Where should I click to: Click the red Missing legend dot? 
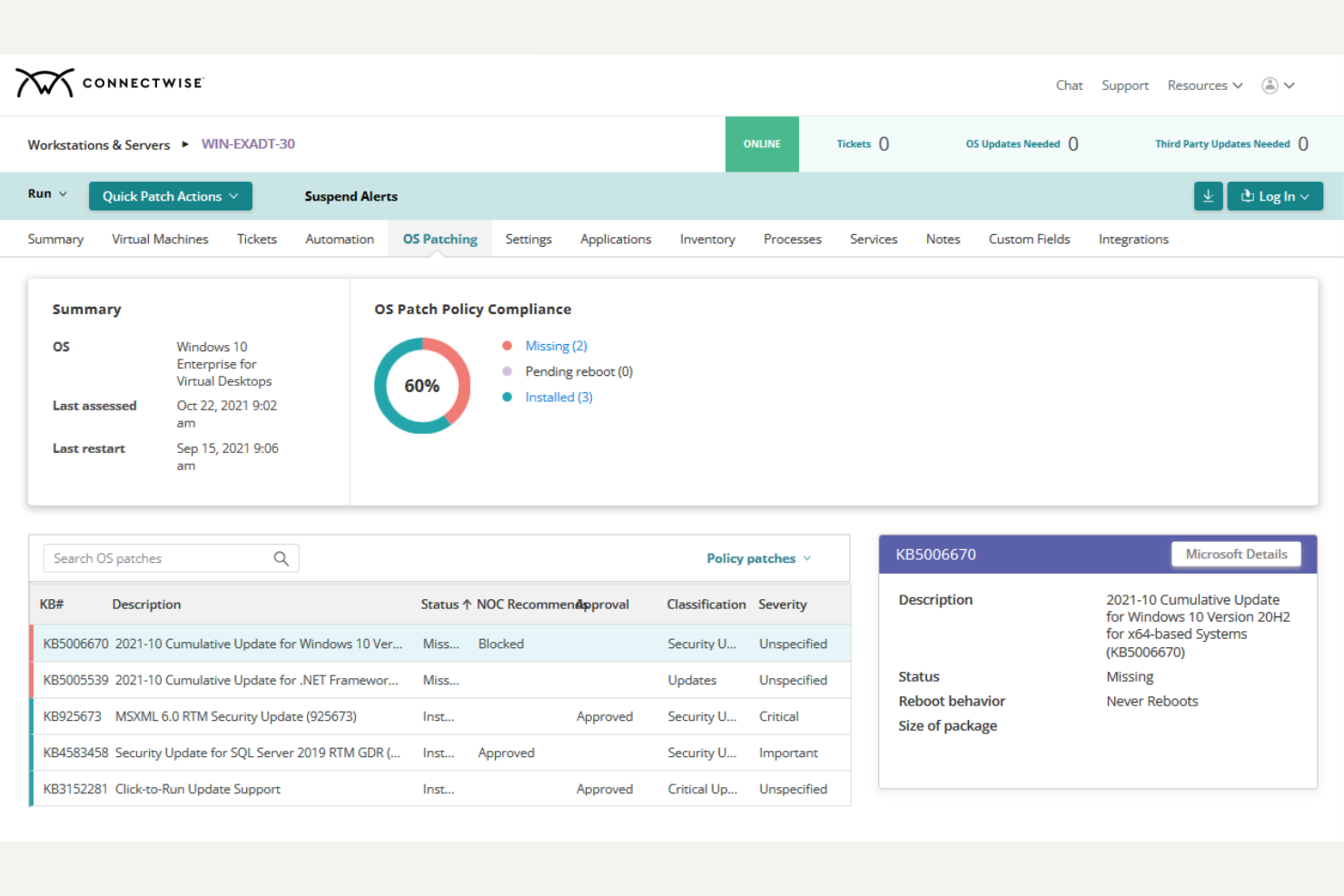click(507, 345)
